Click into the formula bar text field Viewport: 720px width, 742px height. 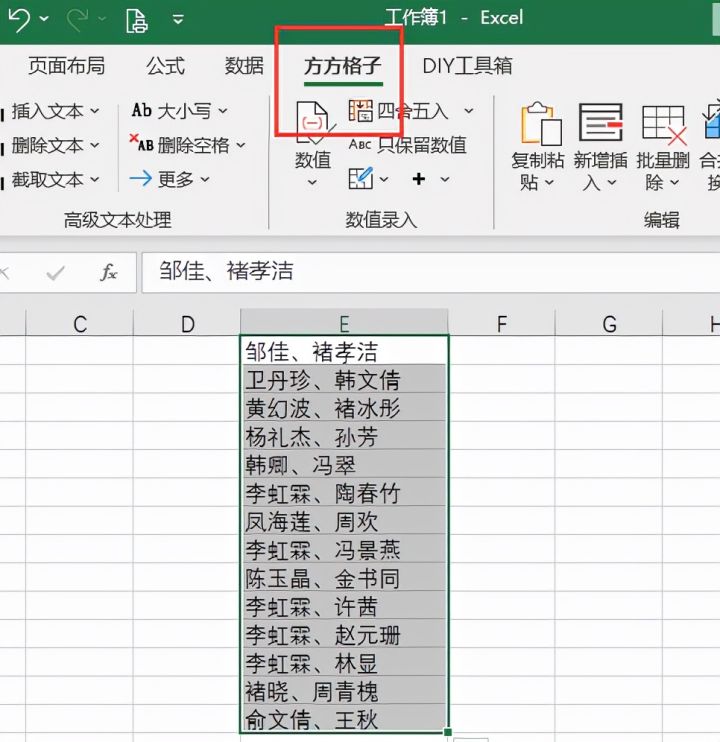click(430, 272)
